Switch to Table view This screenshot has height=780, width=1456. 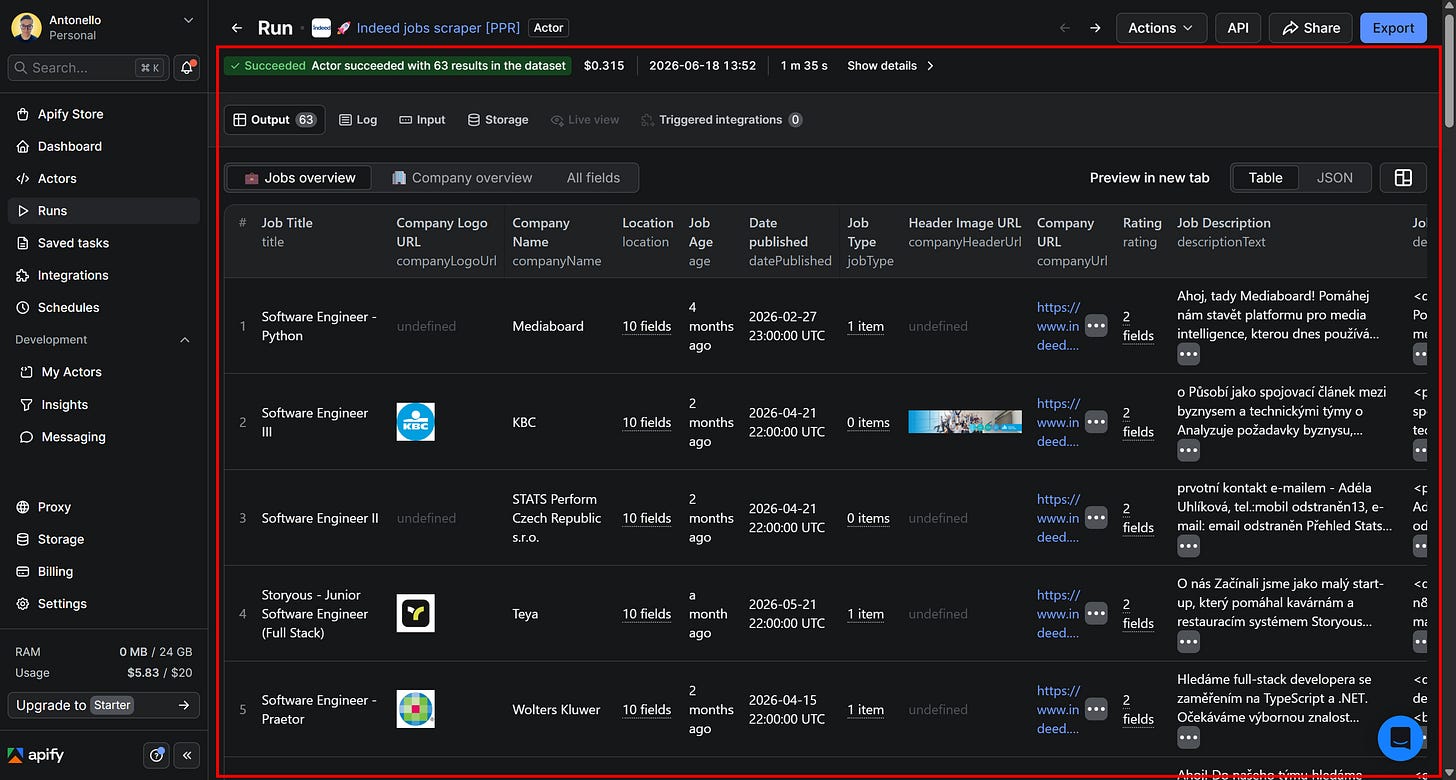[1265, 178]
